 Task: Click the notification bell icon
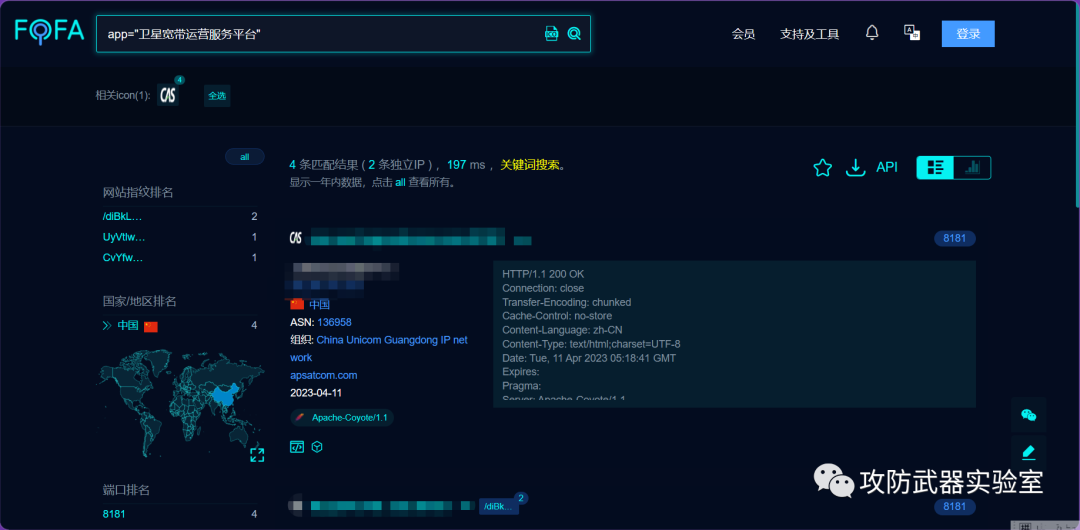tap(872, 32)
